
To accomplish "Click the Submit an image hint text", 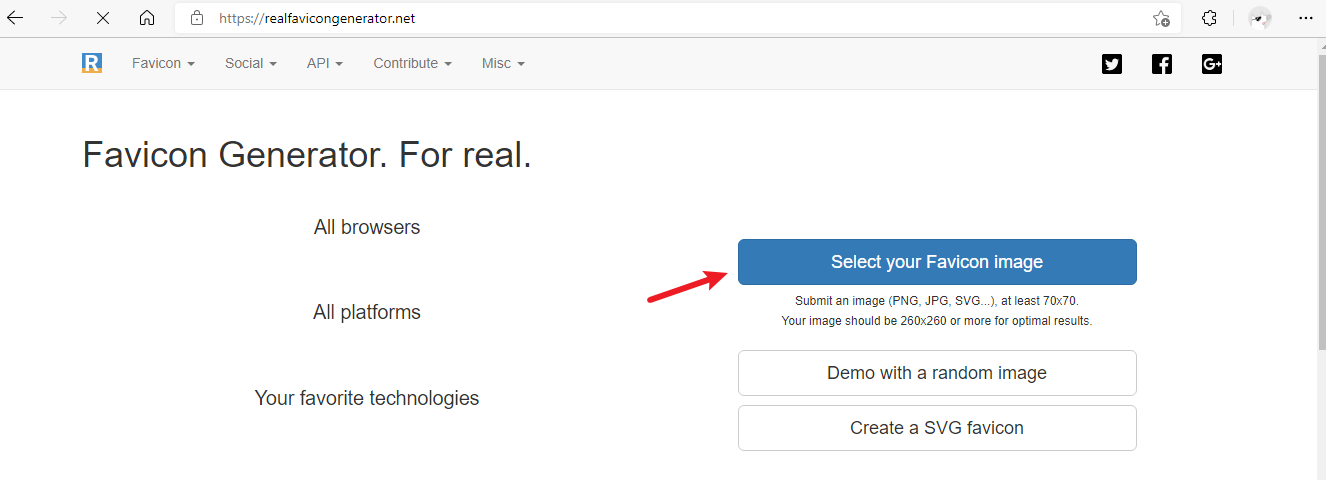I will pyautogui.click(x=937, y=300).
